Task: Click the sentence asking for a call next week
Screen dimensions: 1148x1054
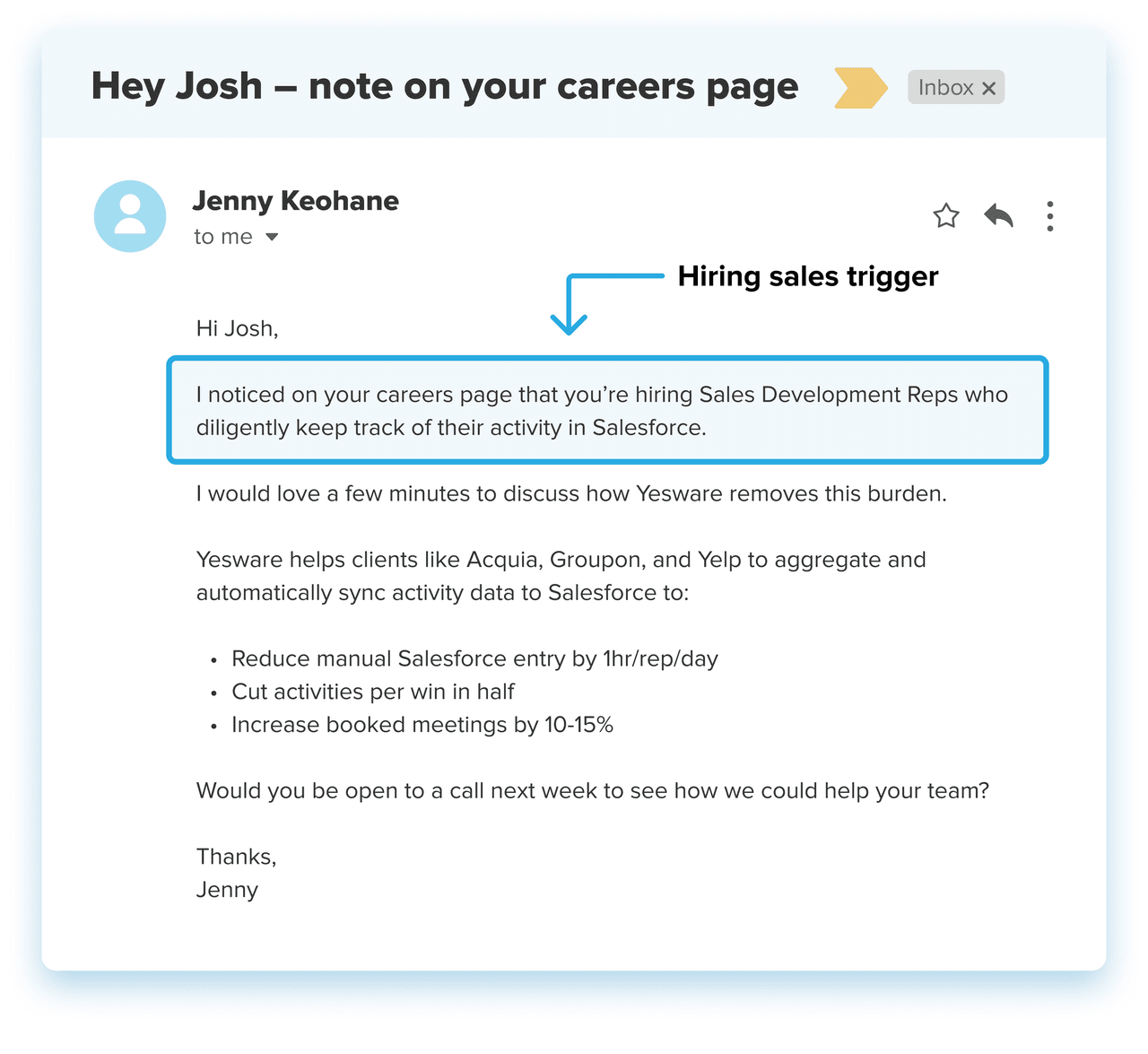Action: point(592,791)
